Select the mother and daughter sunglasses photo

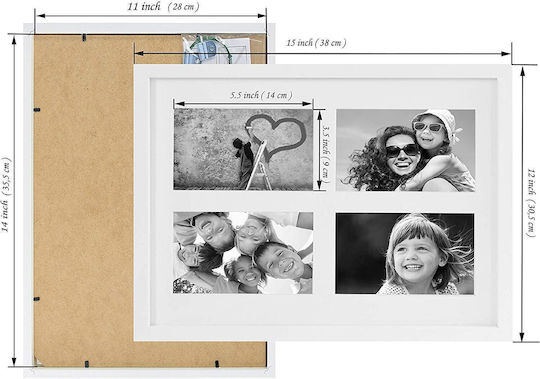coord(406,150)
